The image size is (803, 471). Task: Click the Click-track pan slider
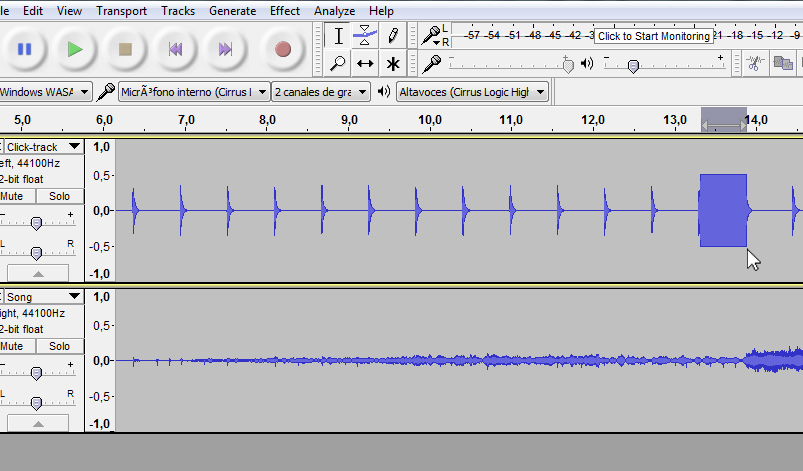click(36, 253)
